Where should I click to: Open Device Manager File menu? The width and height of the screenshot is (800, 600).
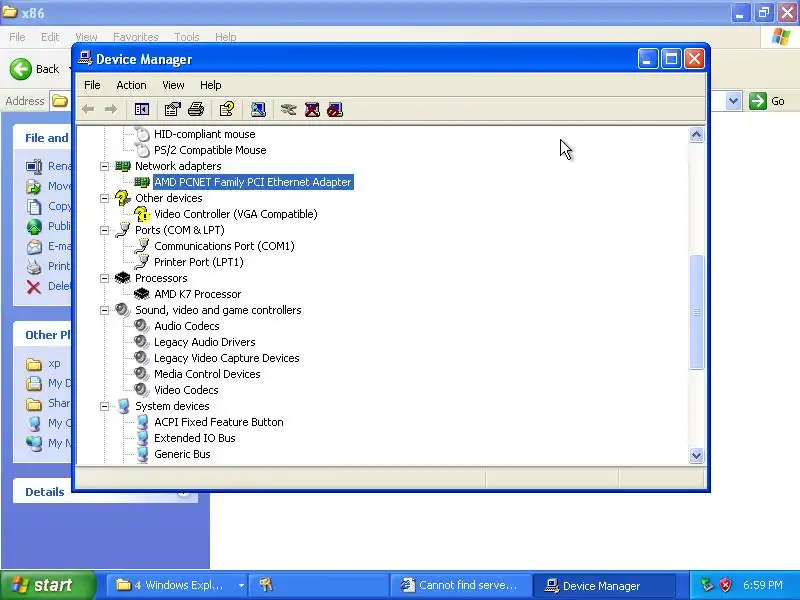coord(92,85)
